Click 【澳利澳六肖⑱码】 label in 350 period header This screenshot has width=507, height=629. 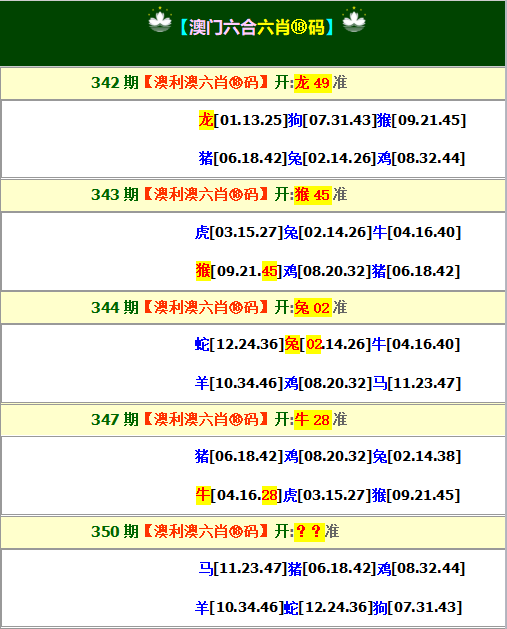(206, 532)
